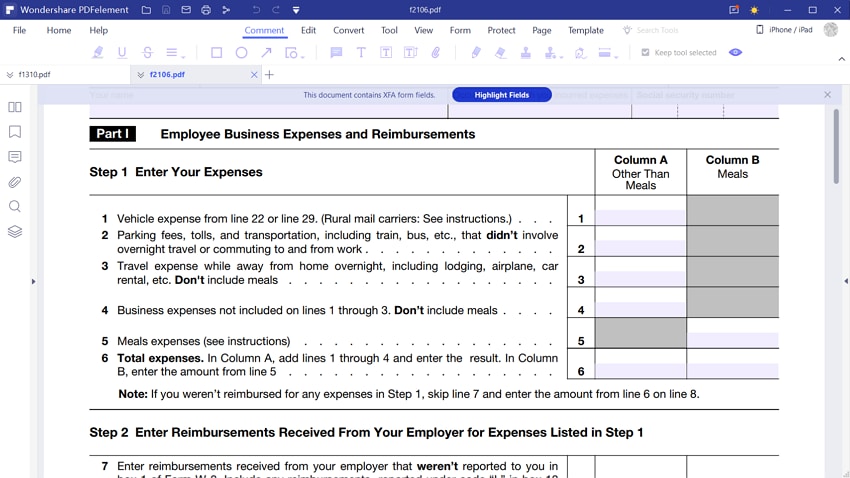Open the quick access toolbar dropdown

pos(296,10)
